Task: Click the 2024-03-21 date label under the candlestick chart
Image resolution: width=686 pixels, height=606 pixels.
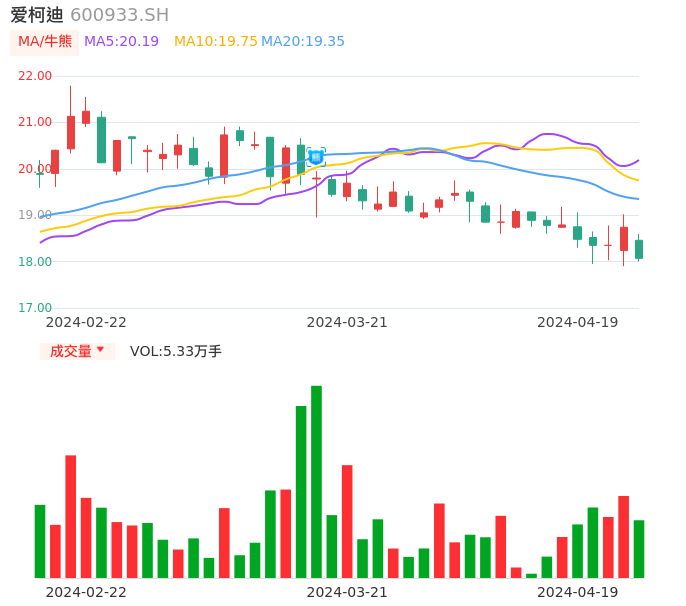Action: click(x=346, y=322)
